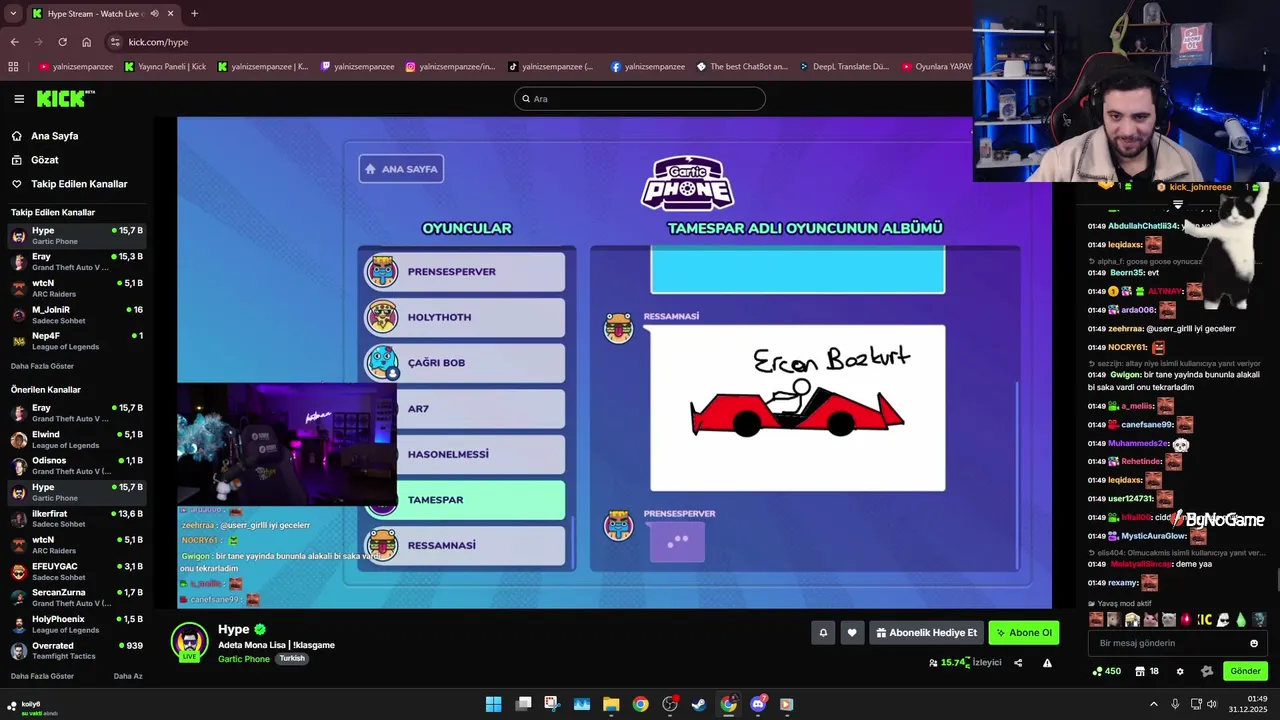Open Odisnos channel in recommended list
This screenshot has height=720, width=1280.
76,465
